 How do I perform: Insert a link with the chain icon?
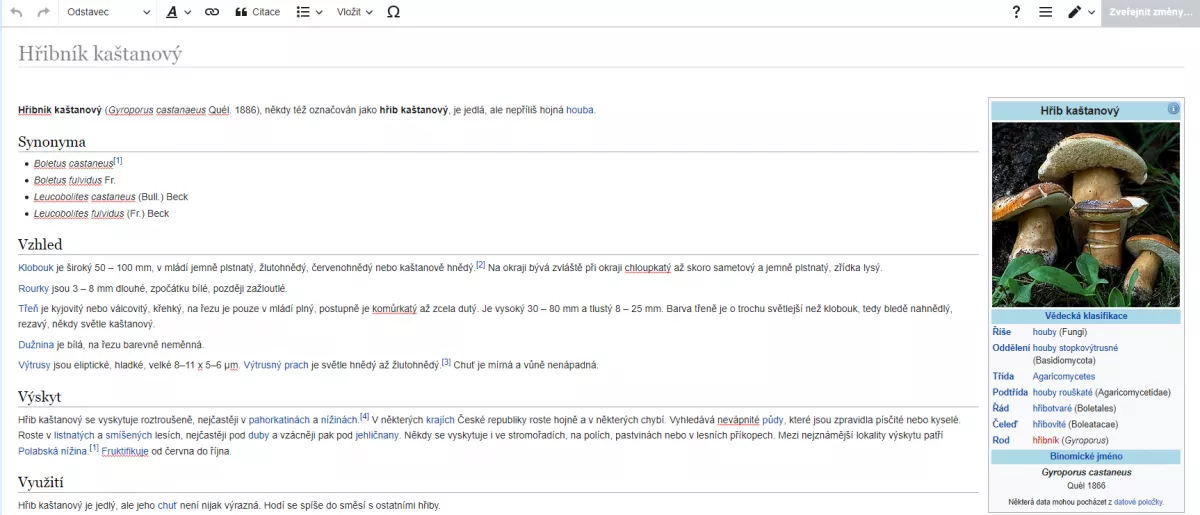pos(211,12)
